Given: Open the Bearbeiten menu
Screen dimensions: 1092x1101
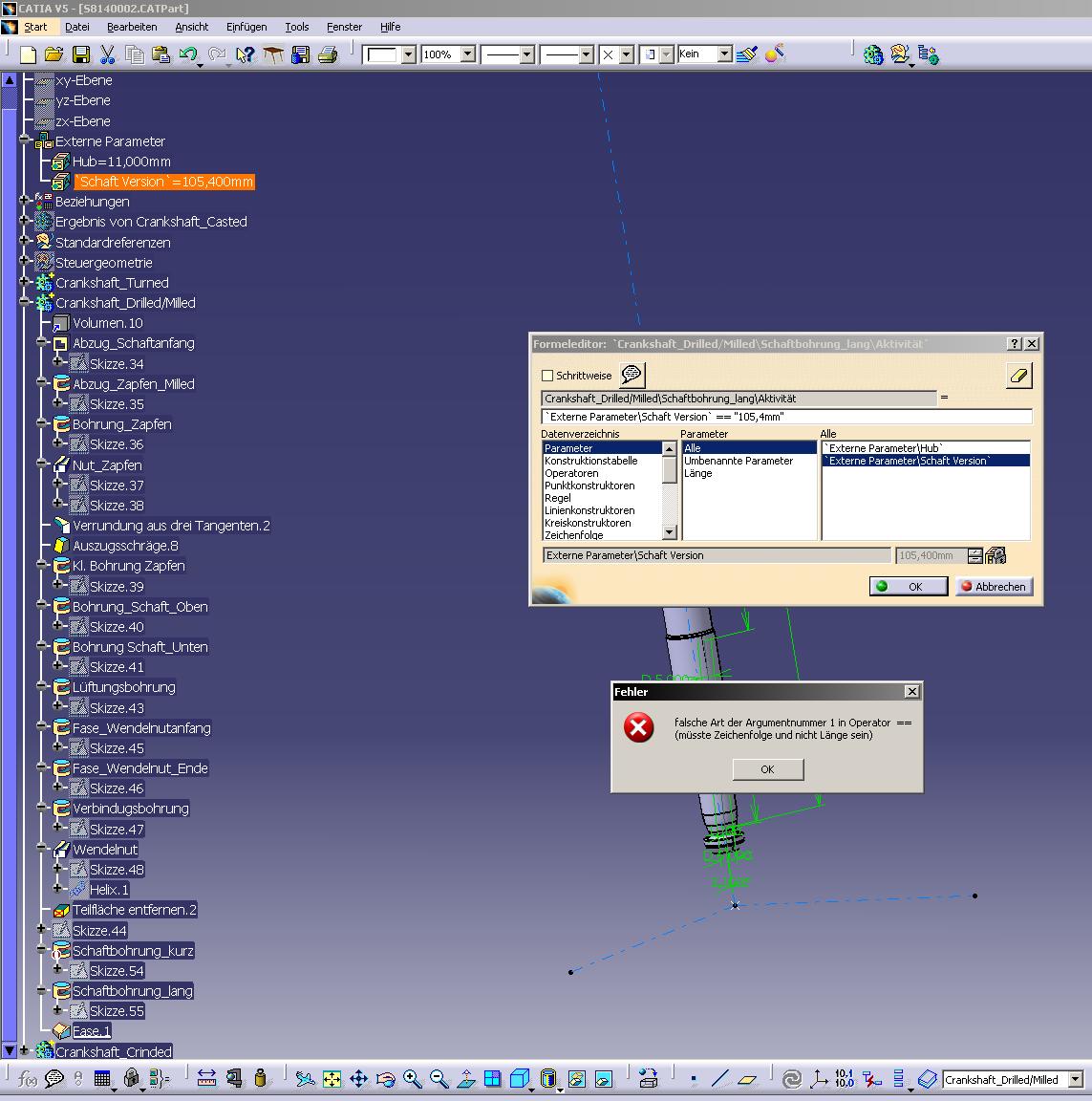Looking at the screenshot, I should 132,27.
